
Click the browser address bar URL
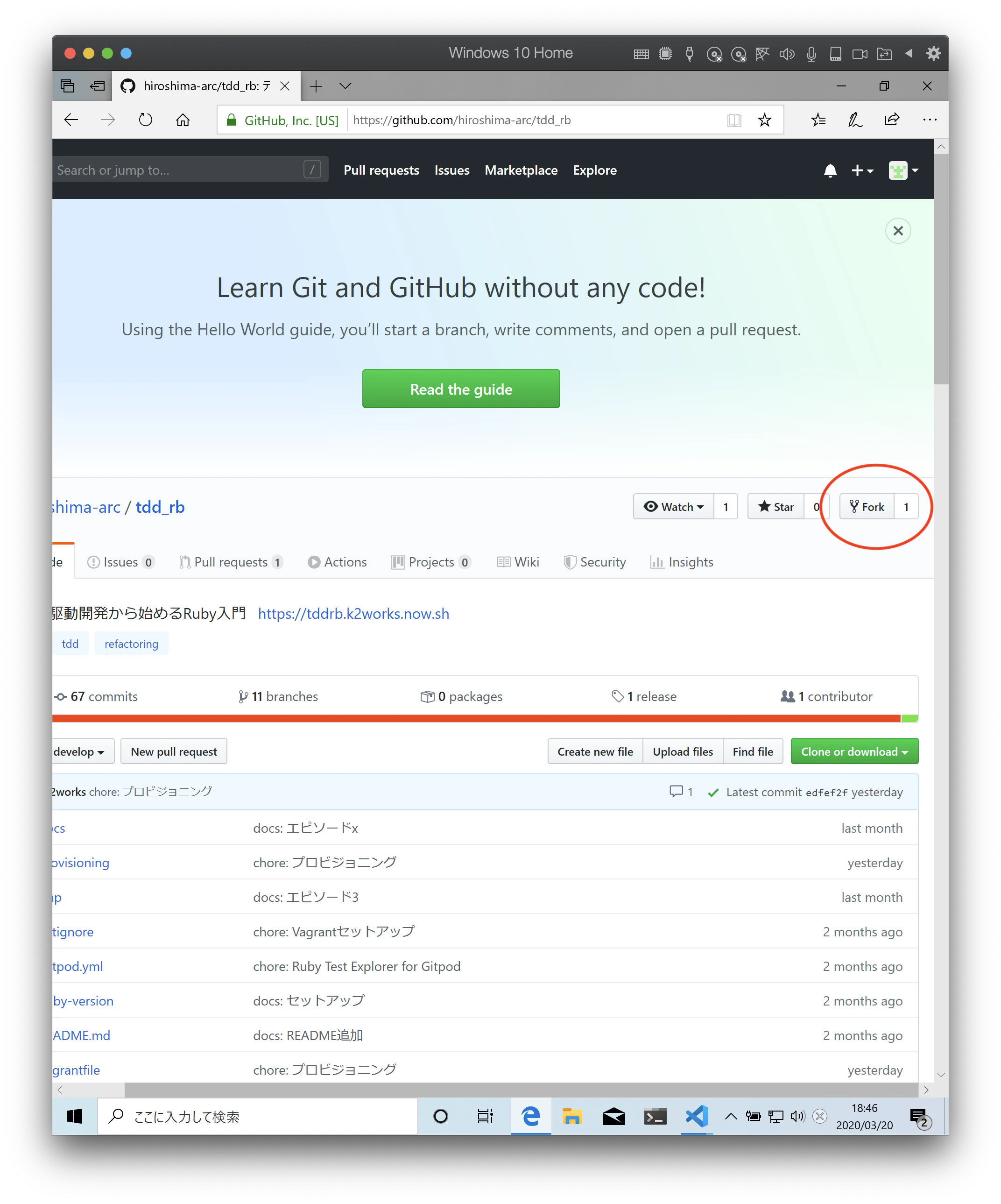461,120
